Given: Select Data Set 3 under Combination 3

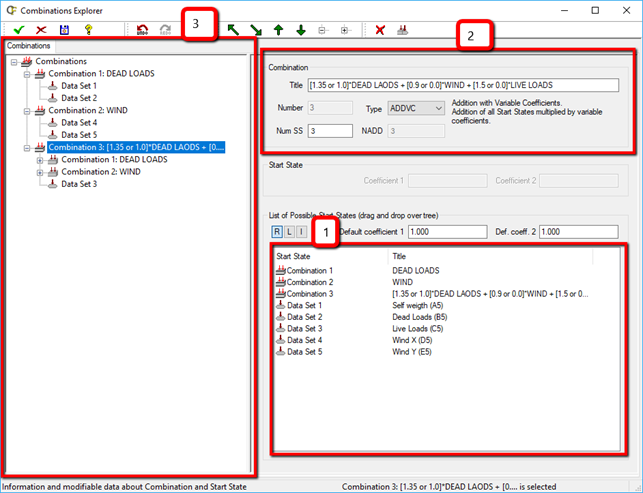Looking at the screenshot, I should 79,184.
